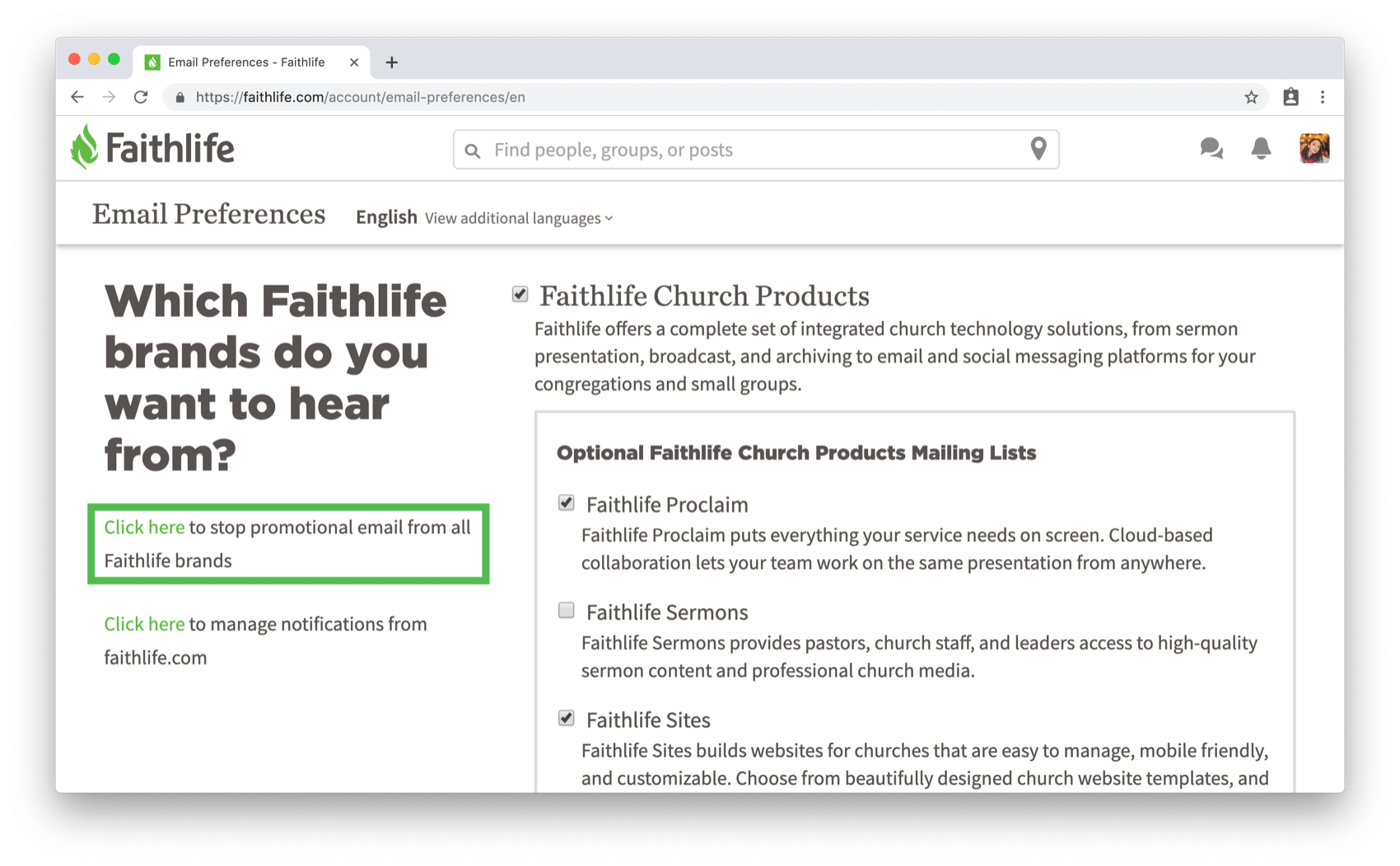The width and height of the screenshot is (1400, 866).
Task: Enable the Faithlife Sermons checkbox
Action: pyautogui.click(x=566, y=610)
